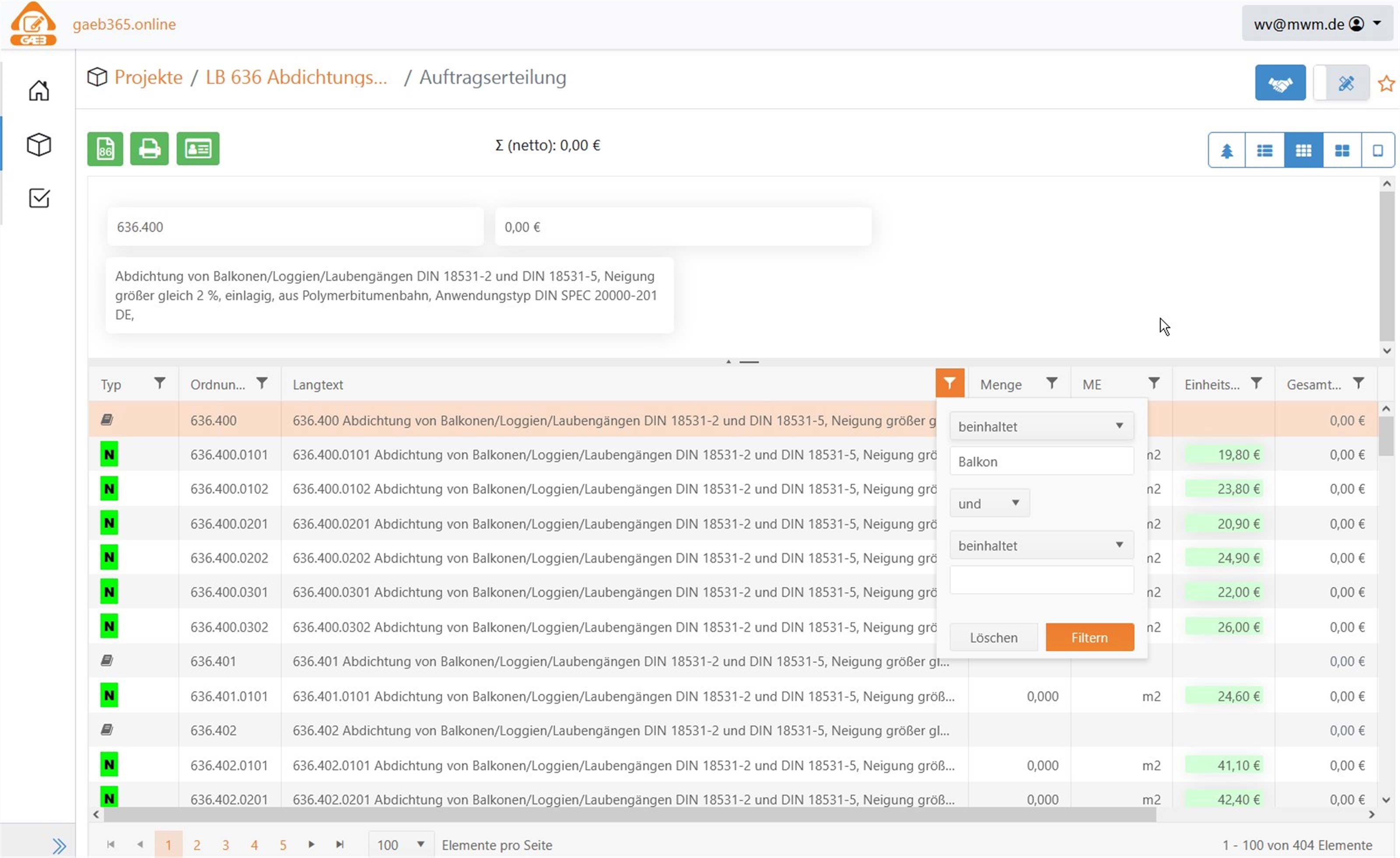Screen dimensions: 1400x858
Task: Click the GAEB export green button
Action: [105, 149]
